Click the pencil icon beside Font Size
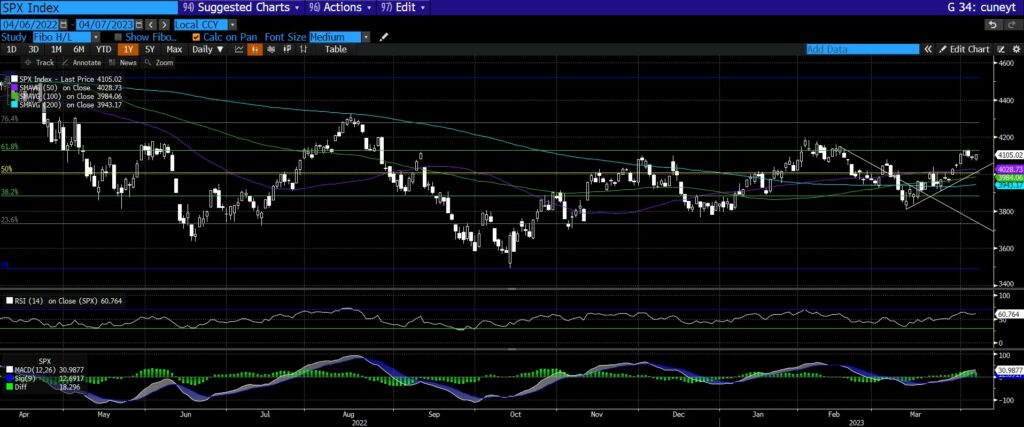Viewport: 1024px width, 427px height. coord(384,37)
